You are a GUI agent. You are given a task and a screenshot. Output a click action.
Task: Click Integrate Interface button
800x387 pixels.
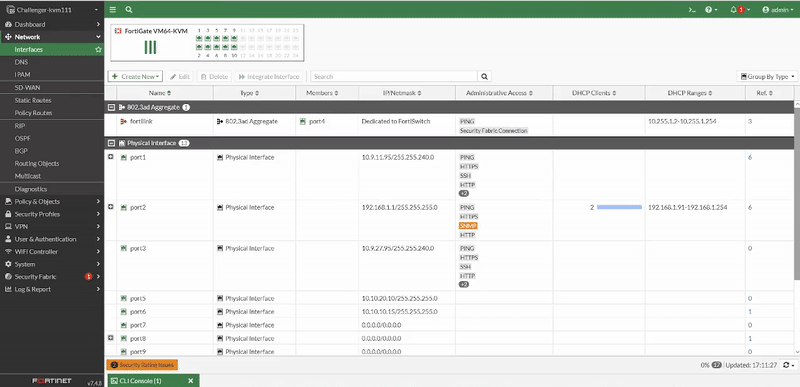click(269, 76)
